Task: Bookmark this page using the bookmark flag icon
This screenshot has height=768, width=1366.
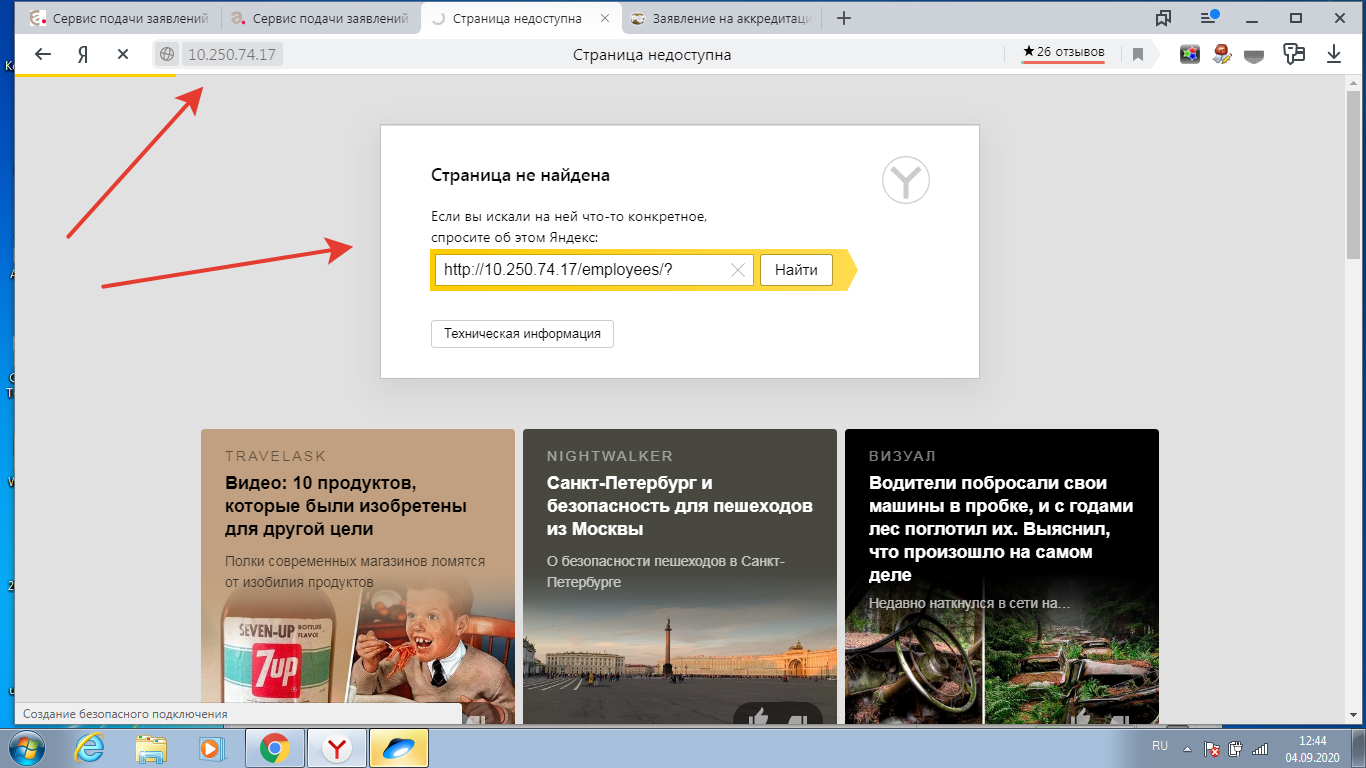Action: pyautogui.click(x=1138, y=55)
